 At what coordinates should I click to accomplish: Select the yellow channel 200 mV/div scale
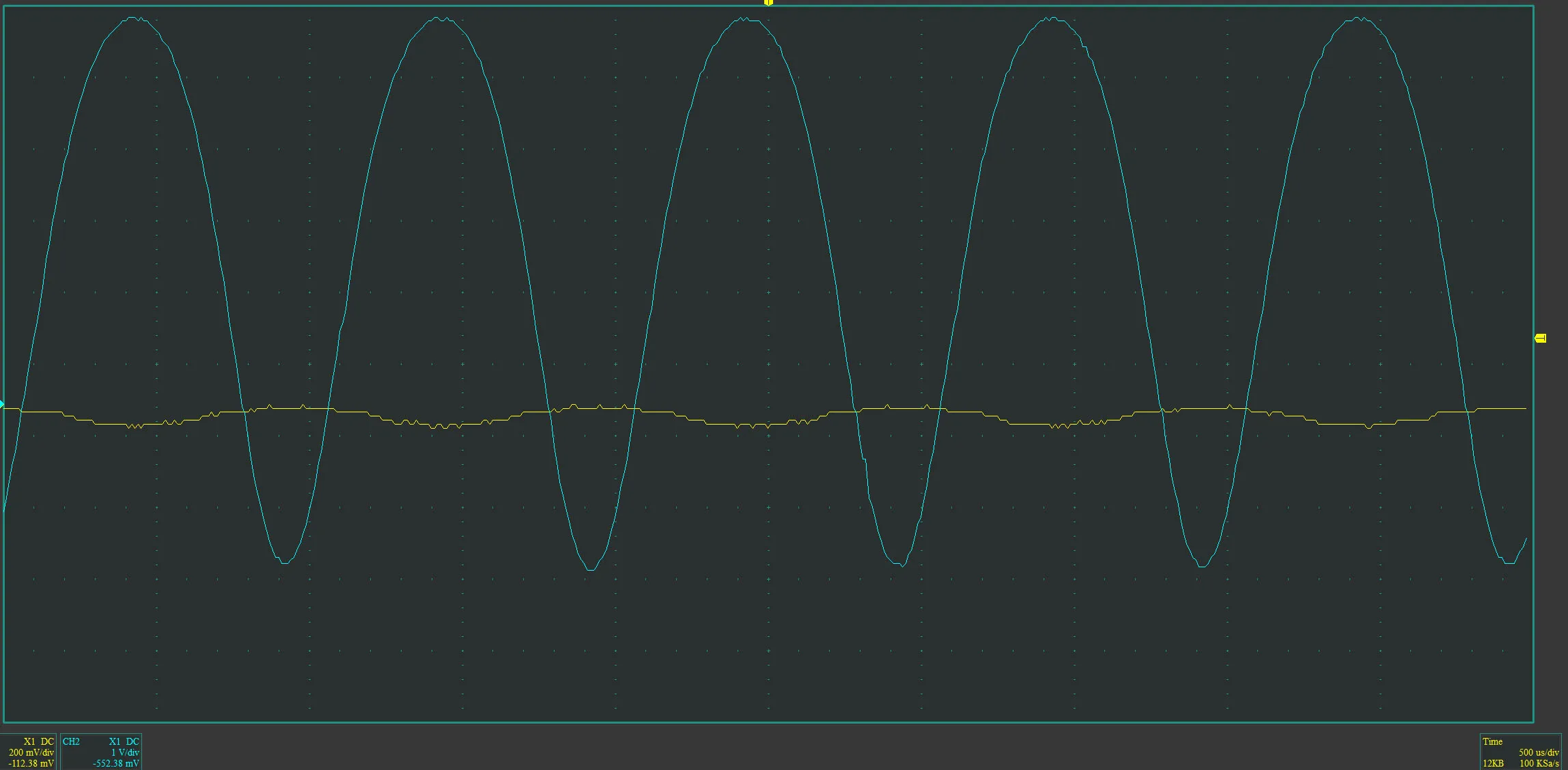click(x=31, y=752)
